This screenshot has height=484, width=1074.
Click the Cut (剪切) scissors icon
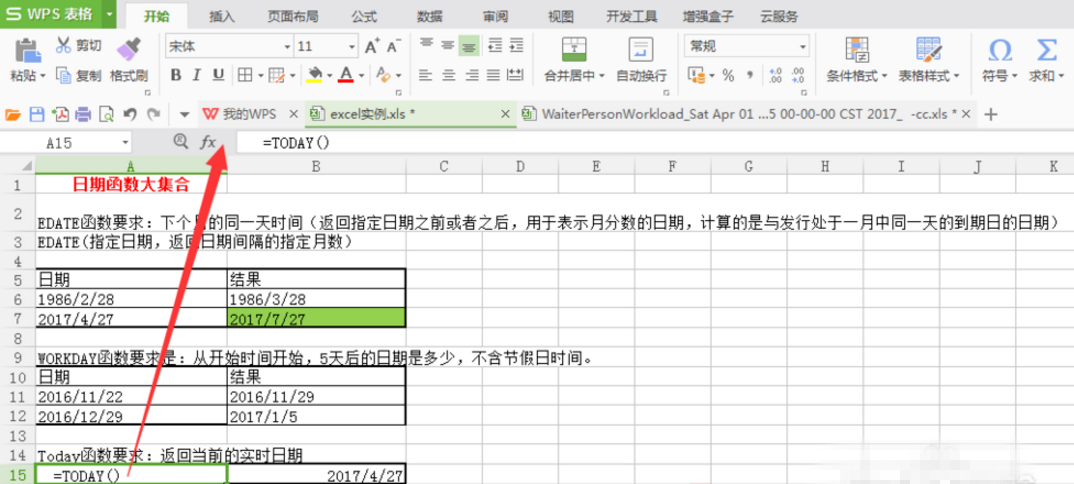(64, 46)
